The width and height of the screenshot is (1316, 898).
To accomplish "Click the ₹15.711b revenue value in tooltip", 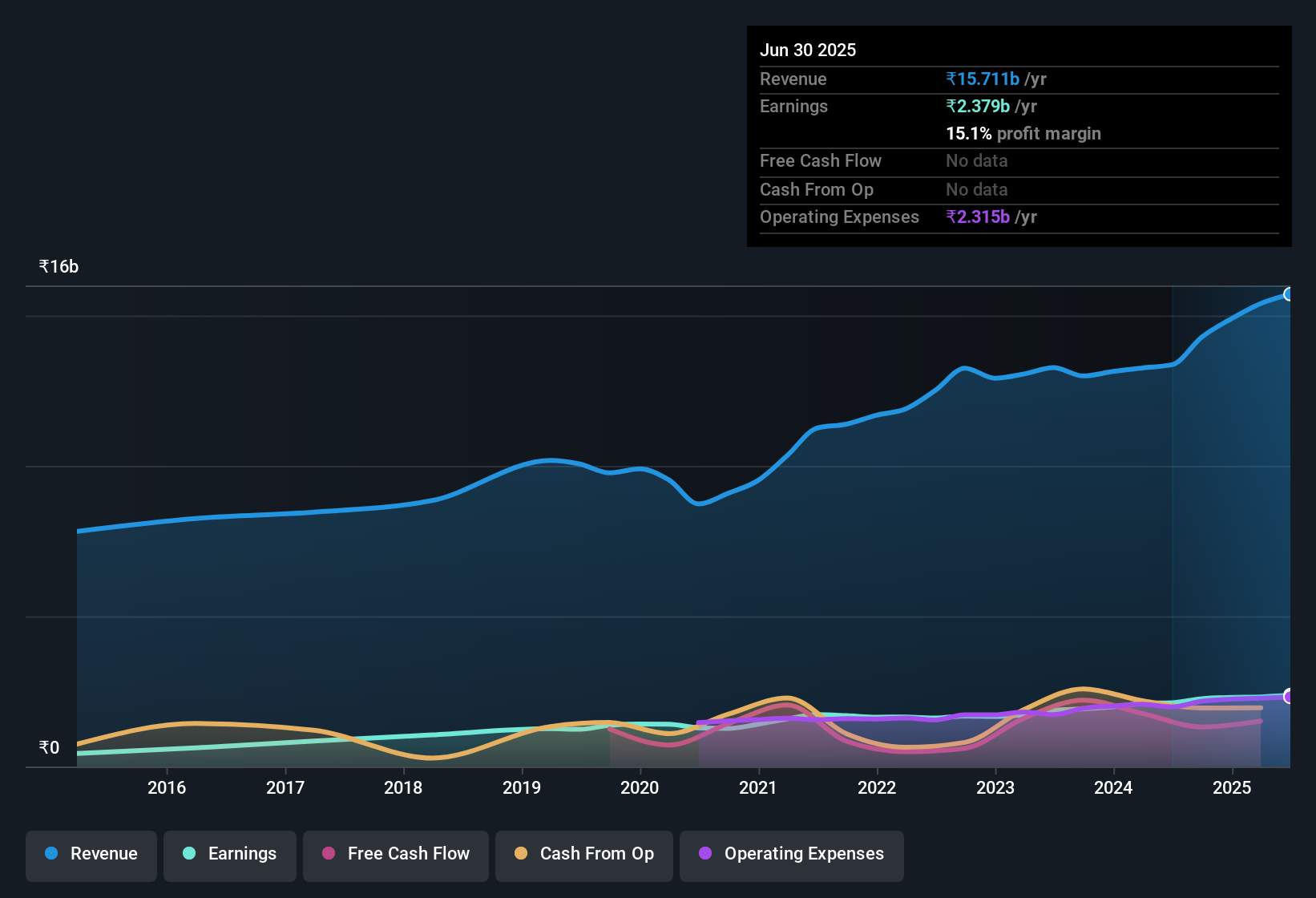I will [x=983, y=79].
